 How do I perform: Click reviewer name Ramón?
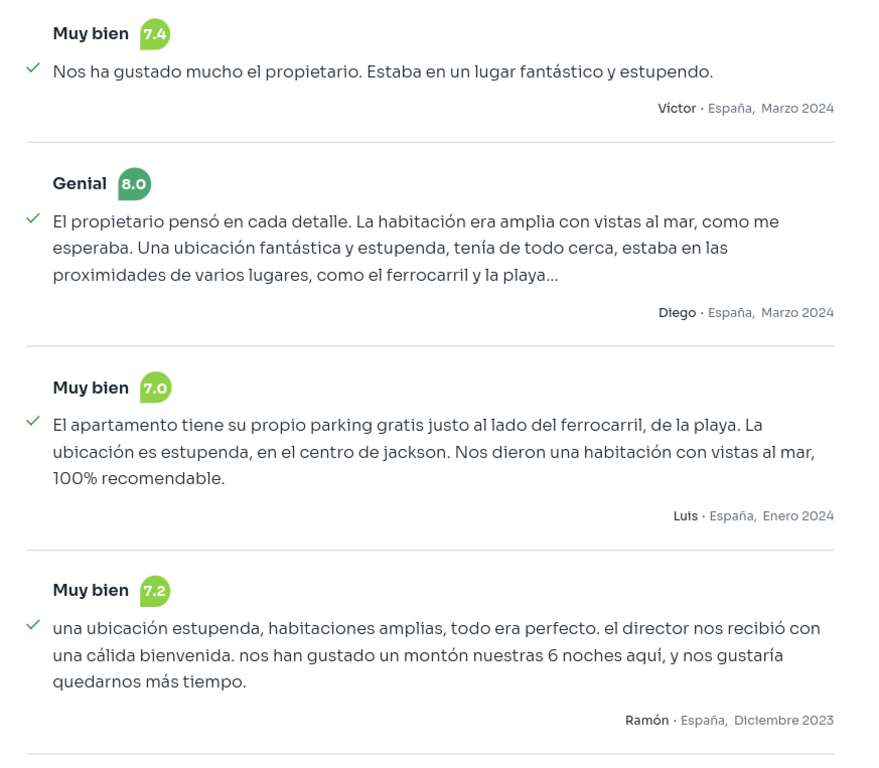pyautogui.click(x=647, y=720)
